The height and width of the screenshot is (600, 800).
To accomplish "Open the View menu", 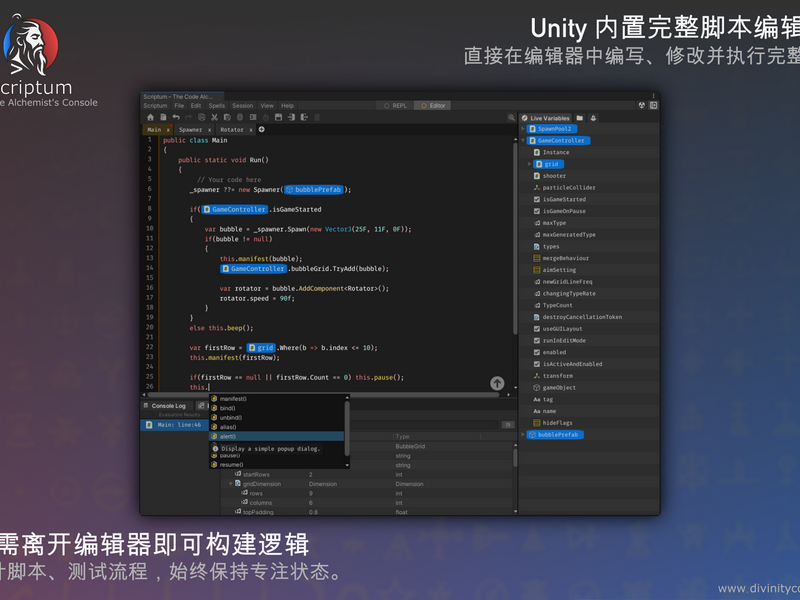I will [x=267, y=106].
